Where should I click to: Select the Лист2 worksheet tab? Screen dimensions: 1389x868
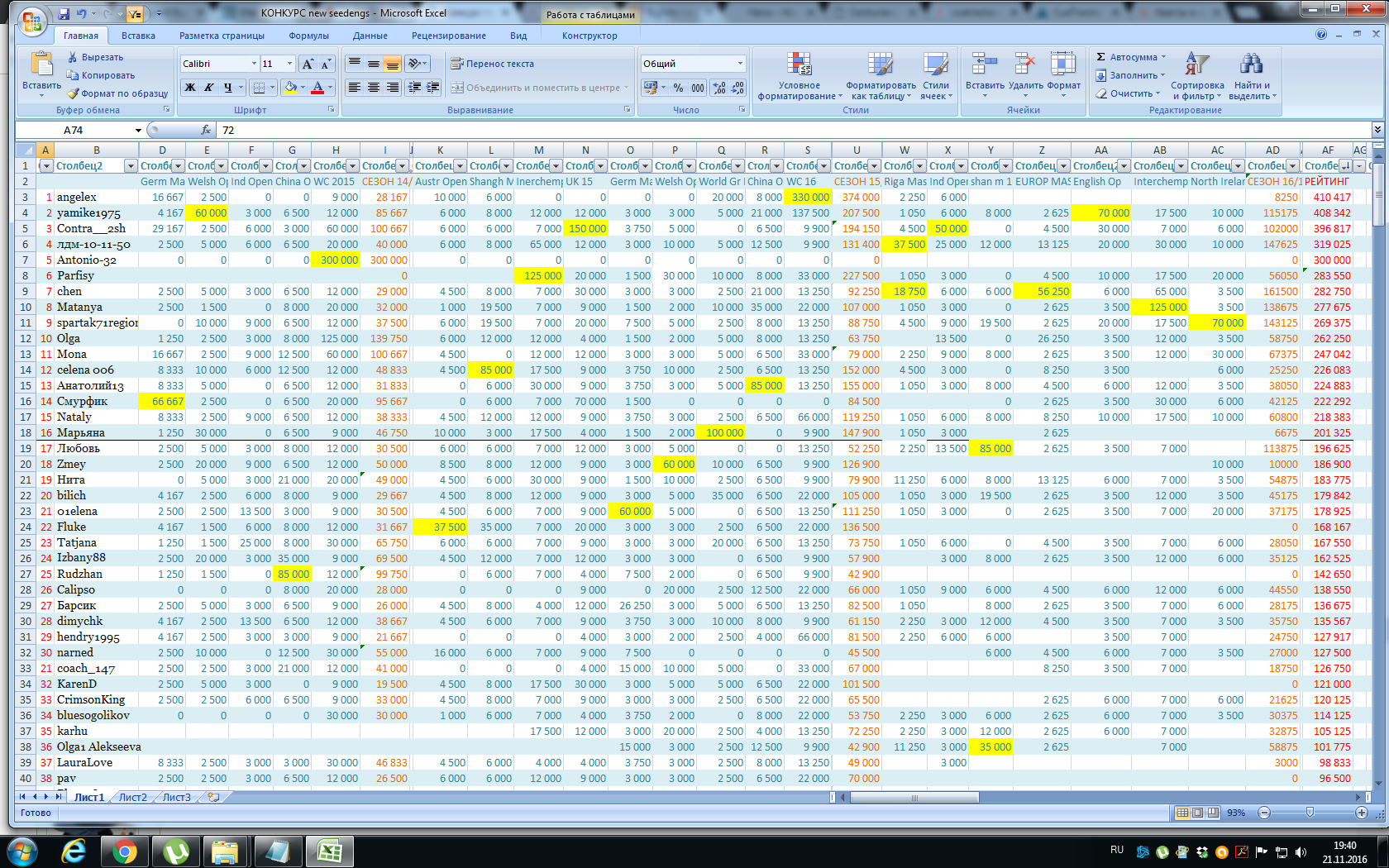tap(132, 797)
